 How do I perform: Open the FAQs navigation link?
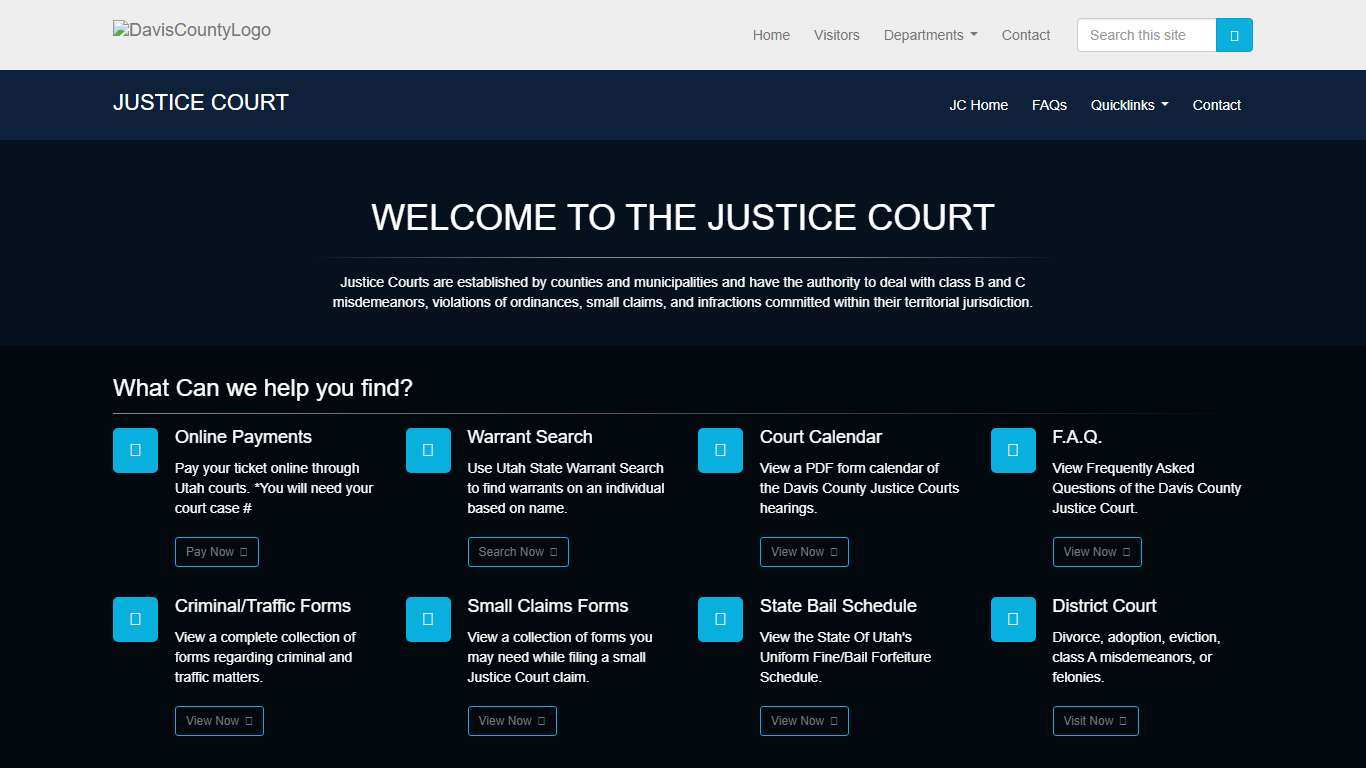1049,105
